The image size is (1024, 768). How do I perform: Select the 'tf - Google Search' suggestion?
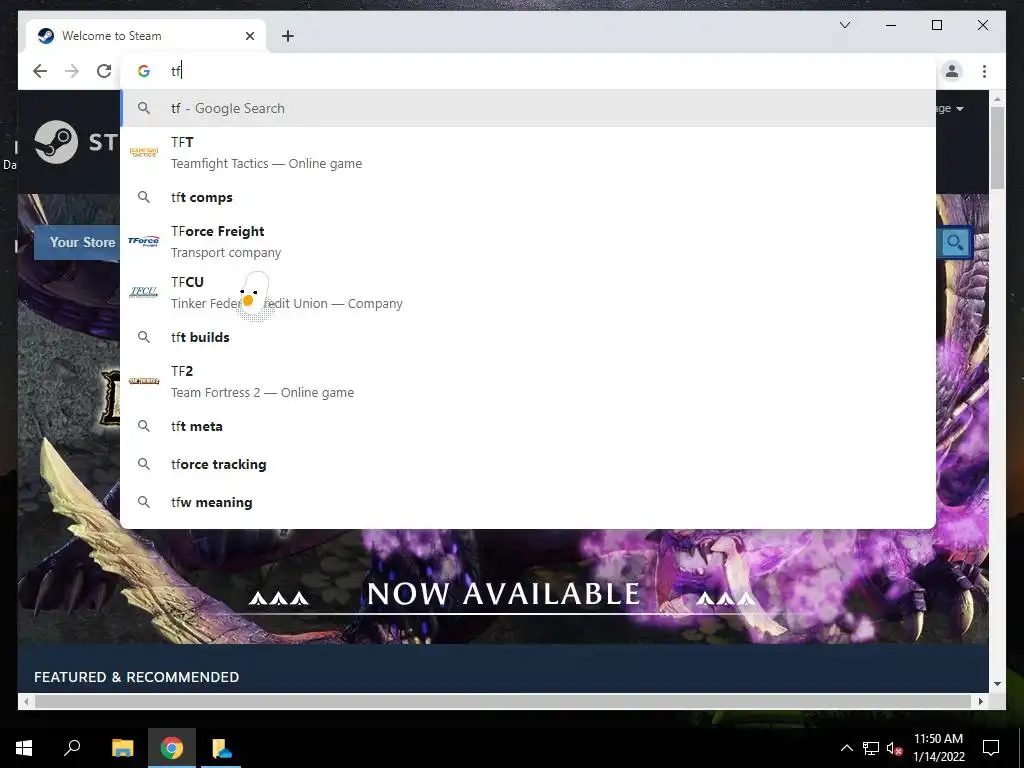(x=528, y=108)
